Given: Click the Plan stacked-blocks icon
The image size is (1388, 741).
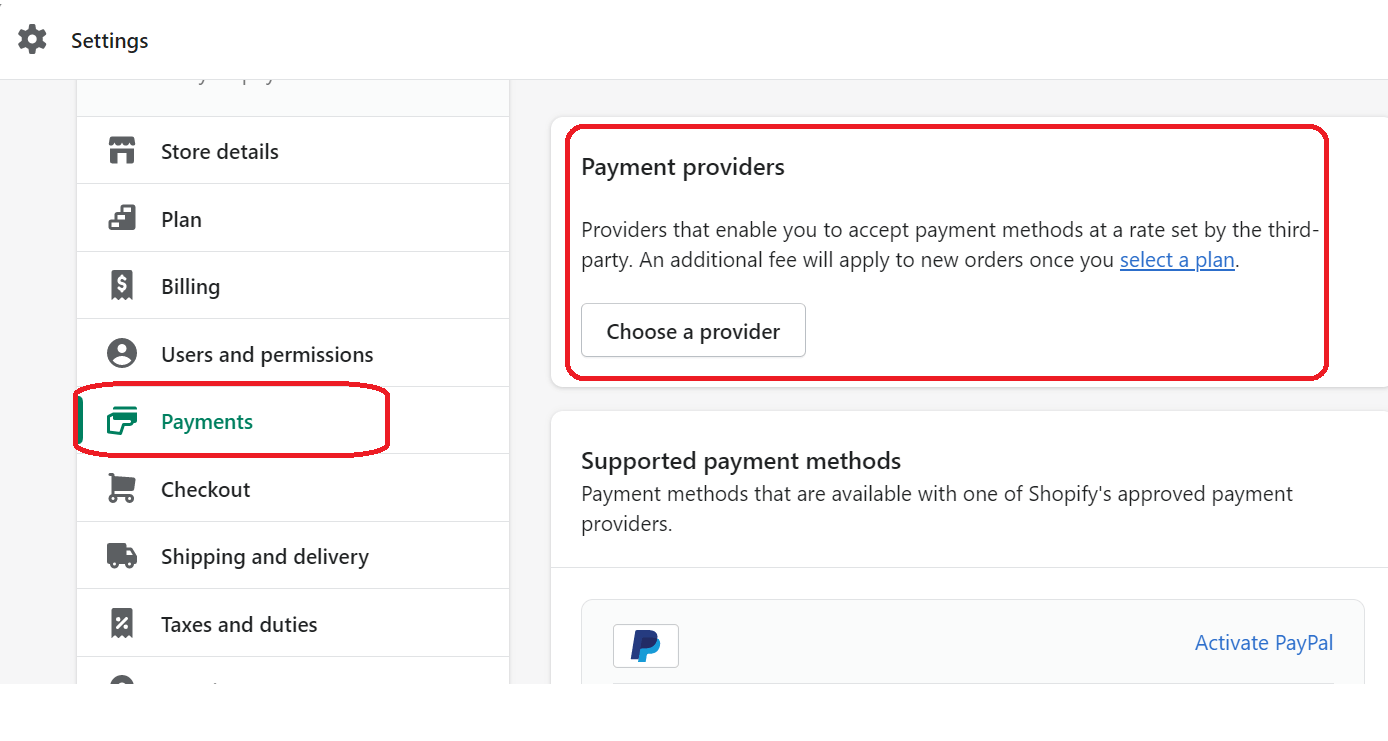Looking at the screenshot, I should tap(121, 218).
